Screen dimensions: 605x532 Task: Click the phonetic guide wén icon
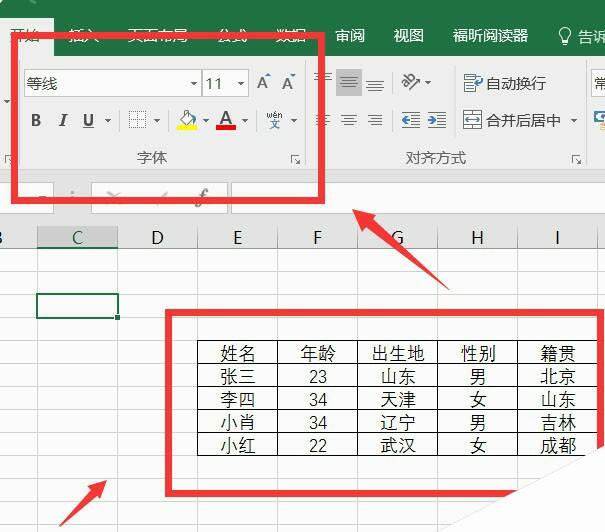(x=274, y=120)
